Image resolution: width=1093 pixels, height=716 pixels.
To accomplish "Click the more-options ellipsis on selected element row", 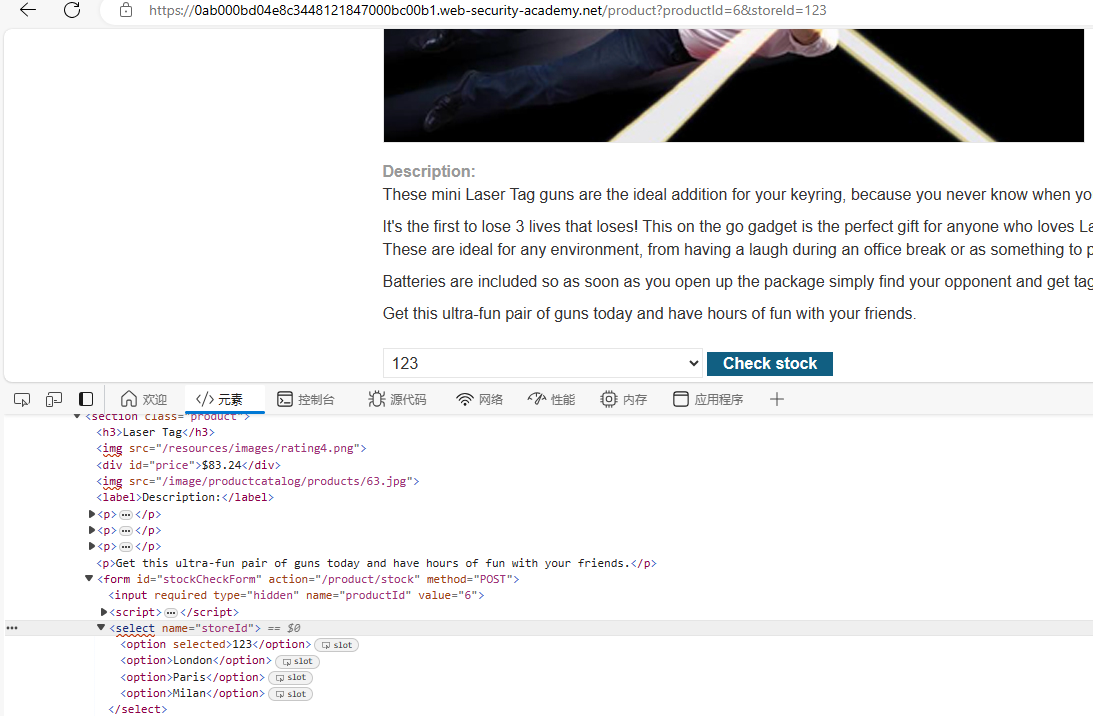I will pyautogui.click(x=11, y=627).
